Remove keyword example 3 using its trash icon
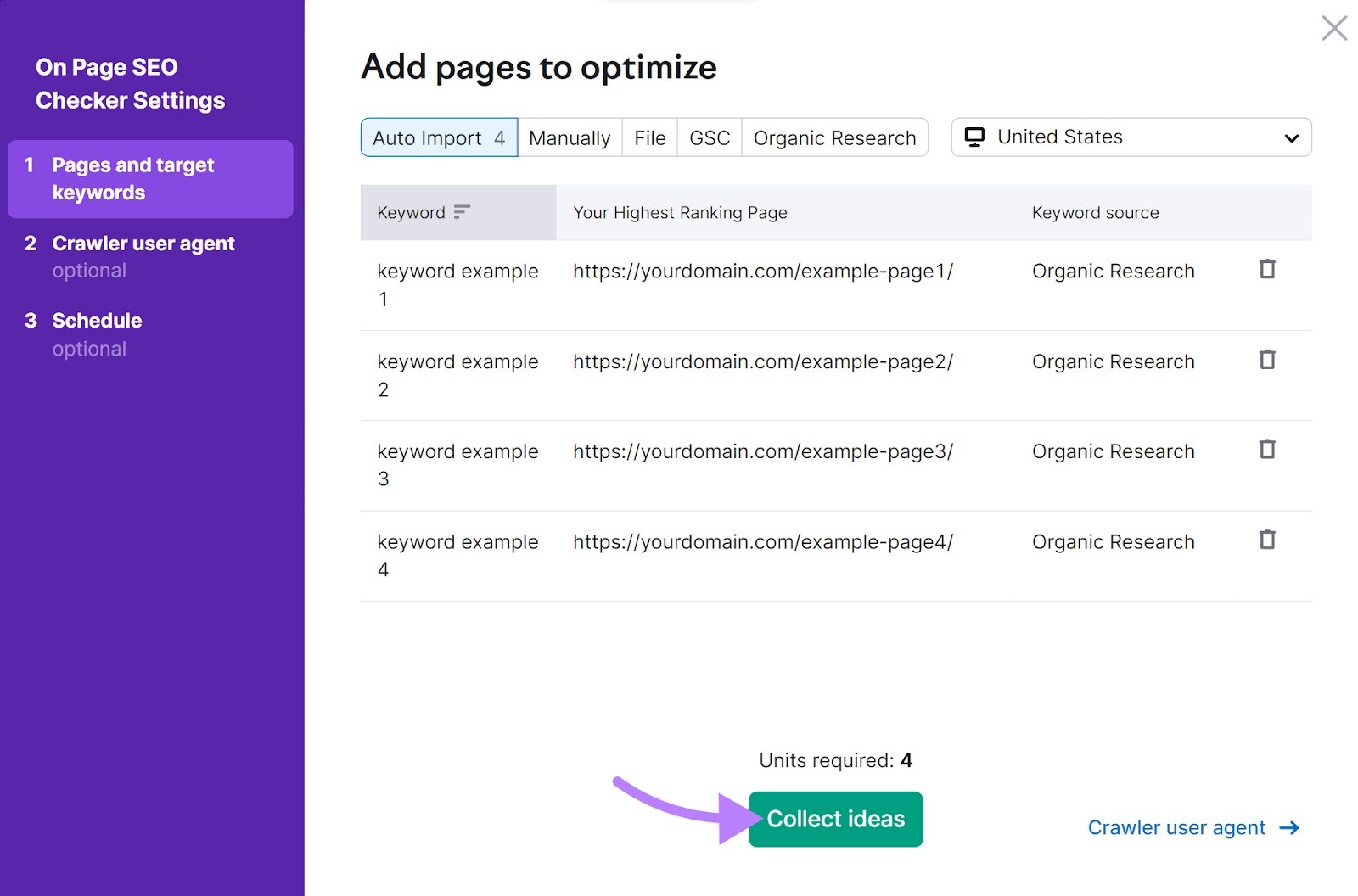 1267,450
